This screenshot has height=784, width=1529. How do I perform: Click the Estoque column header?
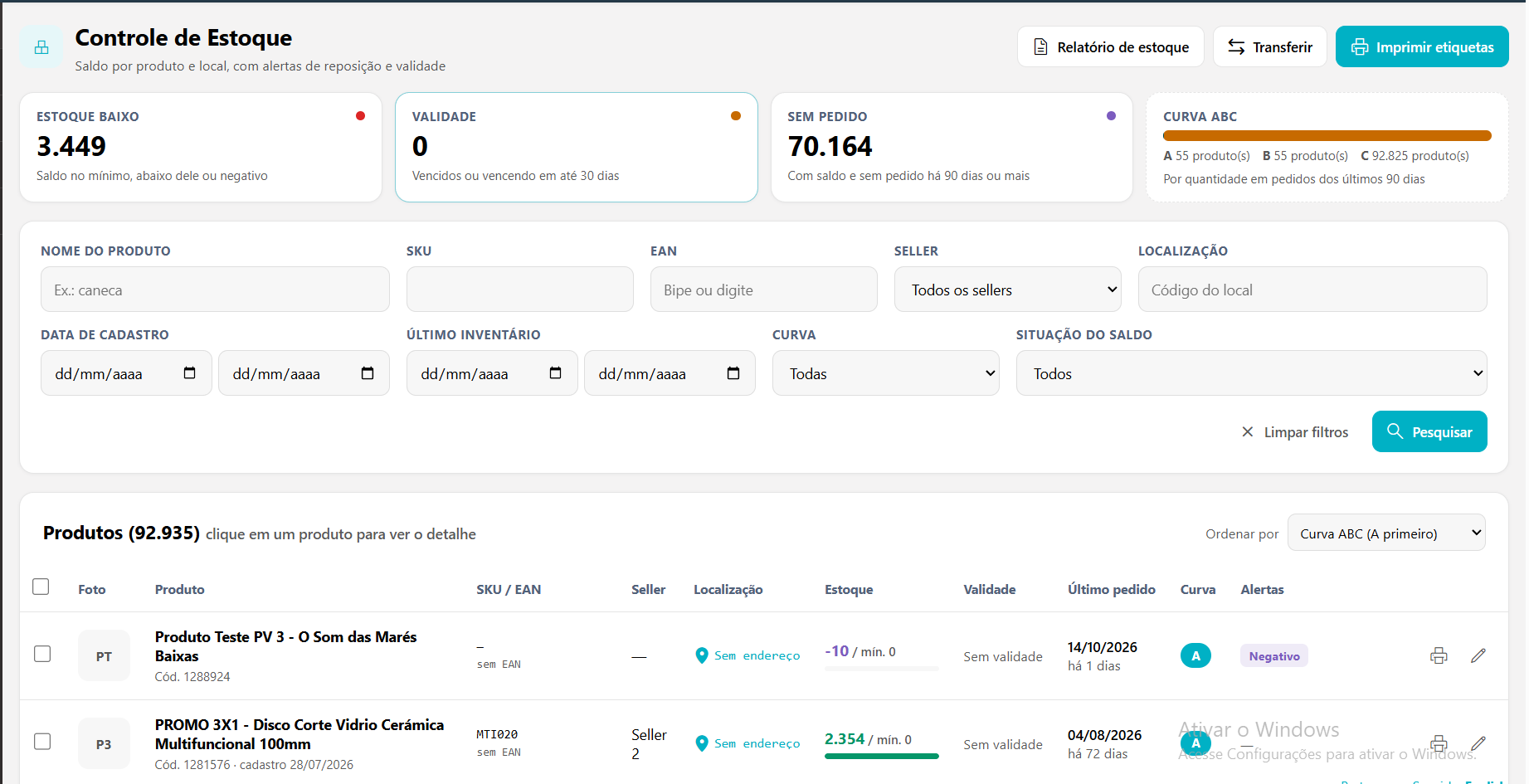pos(849,589)
